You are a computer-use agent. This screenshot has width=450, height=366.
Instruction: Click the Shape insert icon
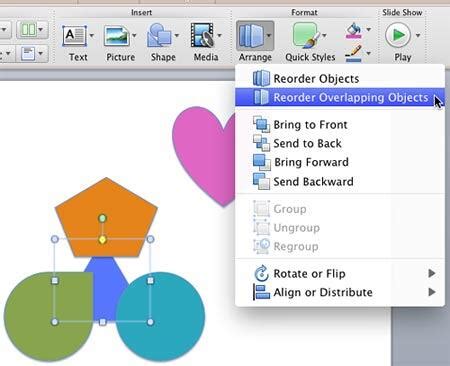click(159, 35)
